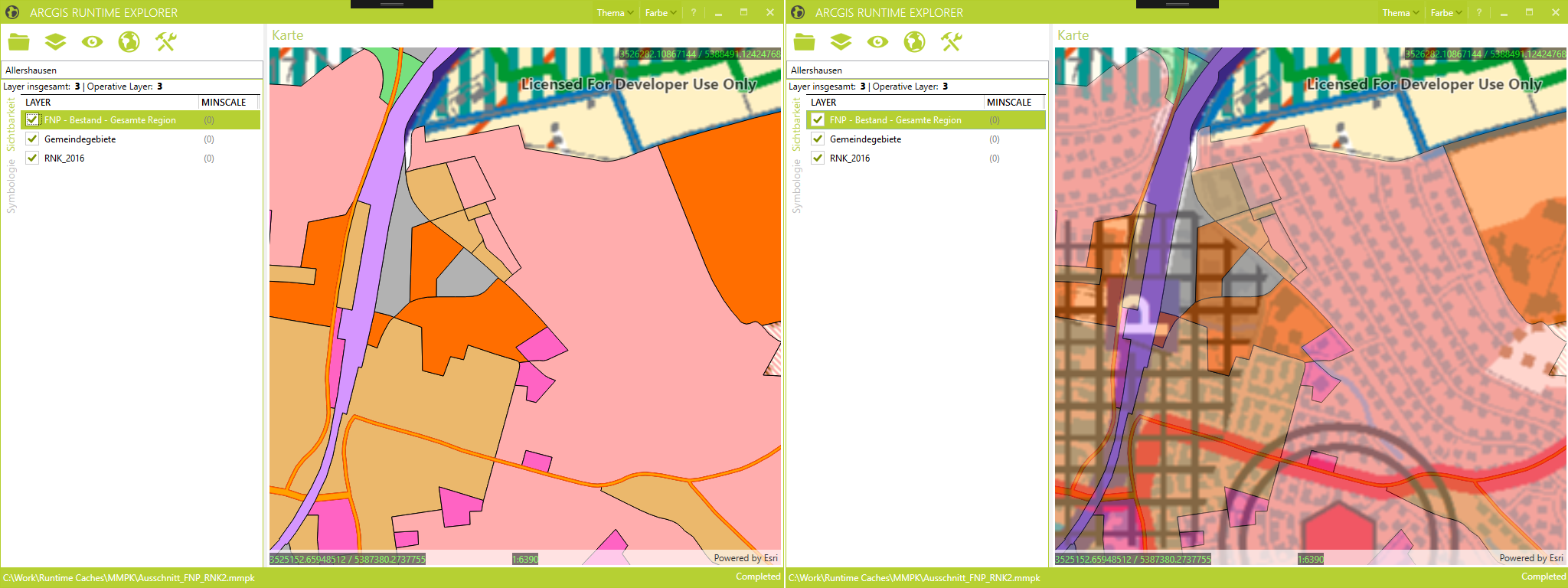Image resolution: width=1568 pixels, height=588 pixels.
Task: Open folder icon in left window toolbar
Action: pos(18,41)
